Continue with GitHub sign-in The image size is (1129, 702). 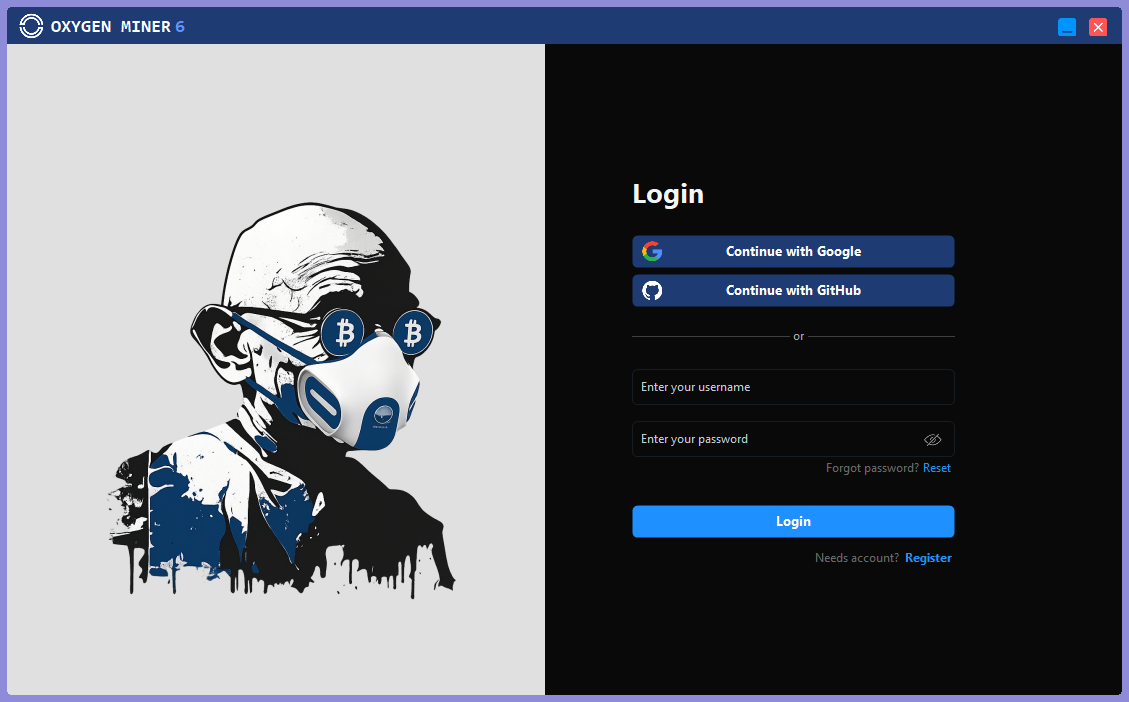(x=793, y=290)
